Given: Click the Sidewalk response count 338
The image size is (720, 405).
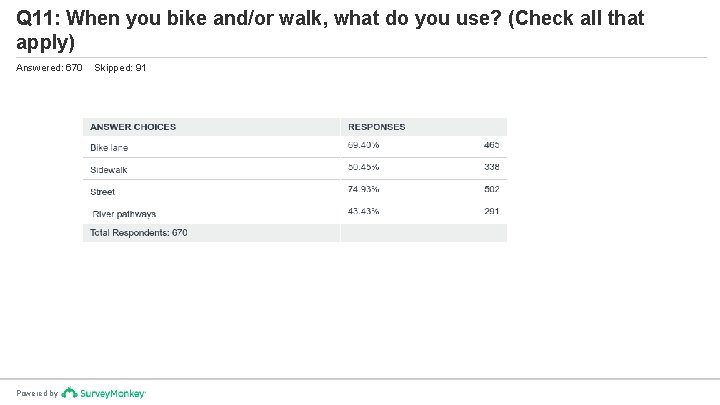Looking at the screenshot, I should tap(490, 168).
